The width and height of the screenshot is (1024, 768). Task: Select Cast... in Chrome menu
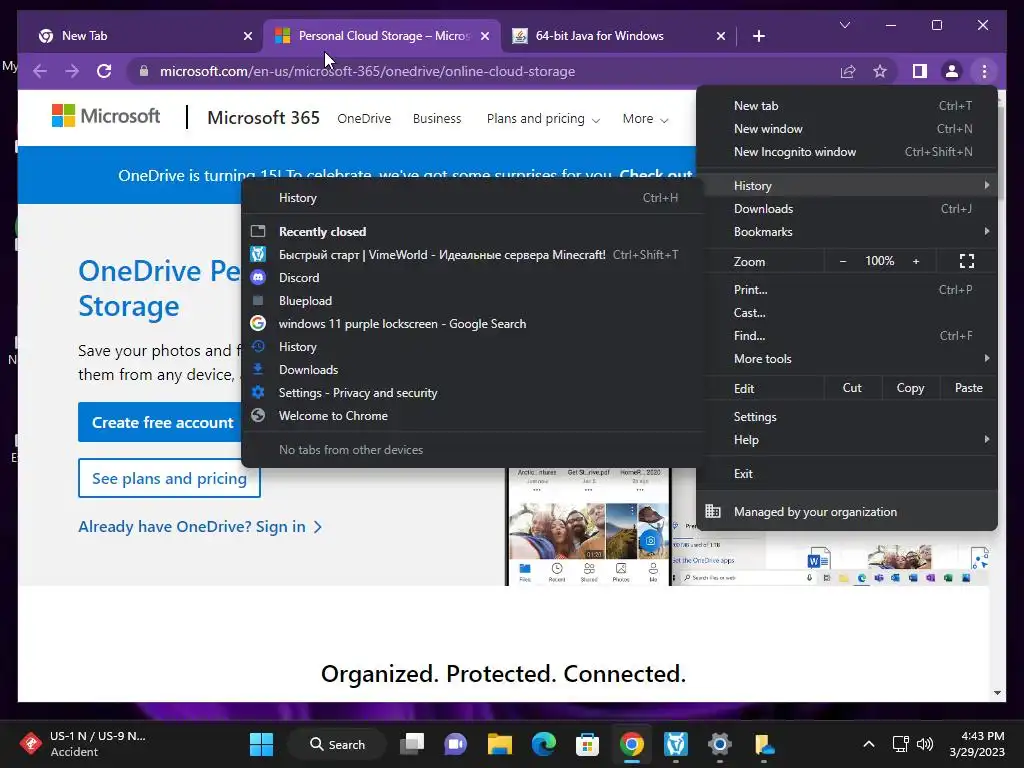point(847,313)
